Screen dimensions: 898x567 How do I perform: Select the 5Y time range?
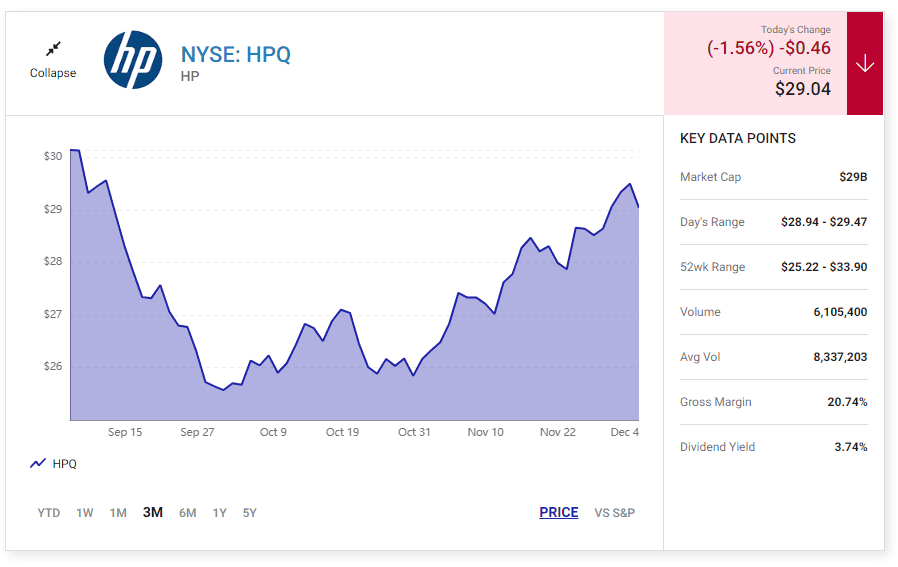[250, 513]
